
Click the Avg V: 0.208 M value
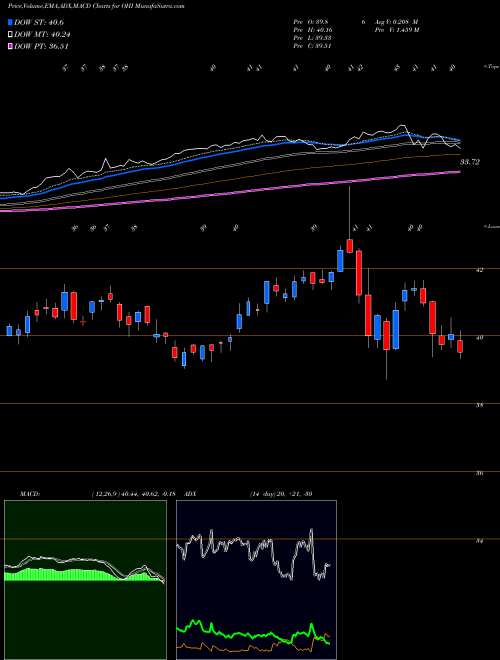[396, 22]
